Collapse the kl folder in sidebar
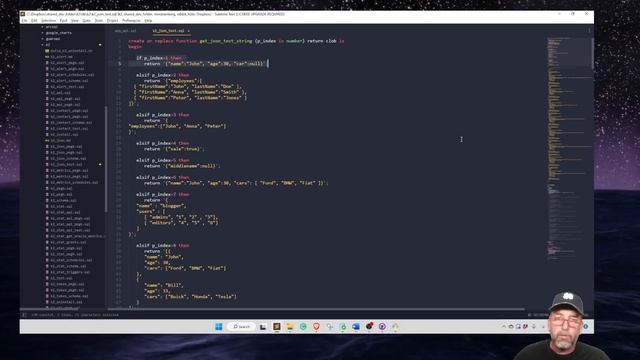This screenshot has width=640, height=360. [48, 44]
